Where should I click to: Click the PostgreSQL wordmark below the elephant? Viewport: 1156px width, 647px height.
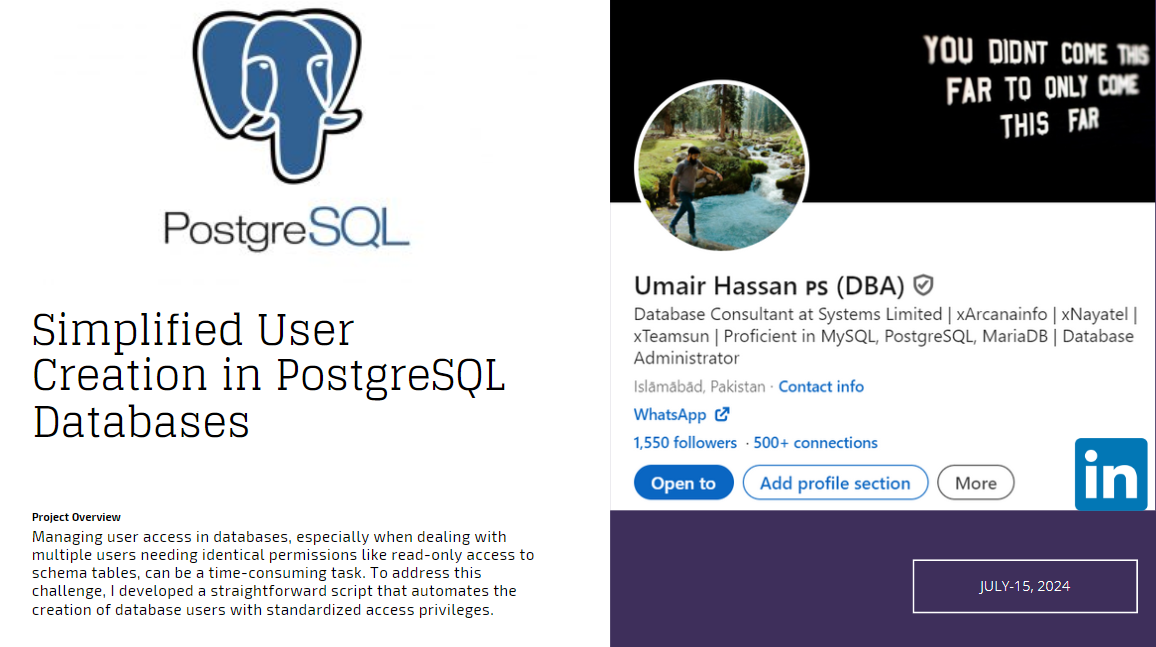pyautogui.click(x=286, y=228)
